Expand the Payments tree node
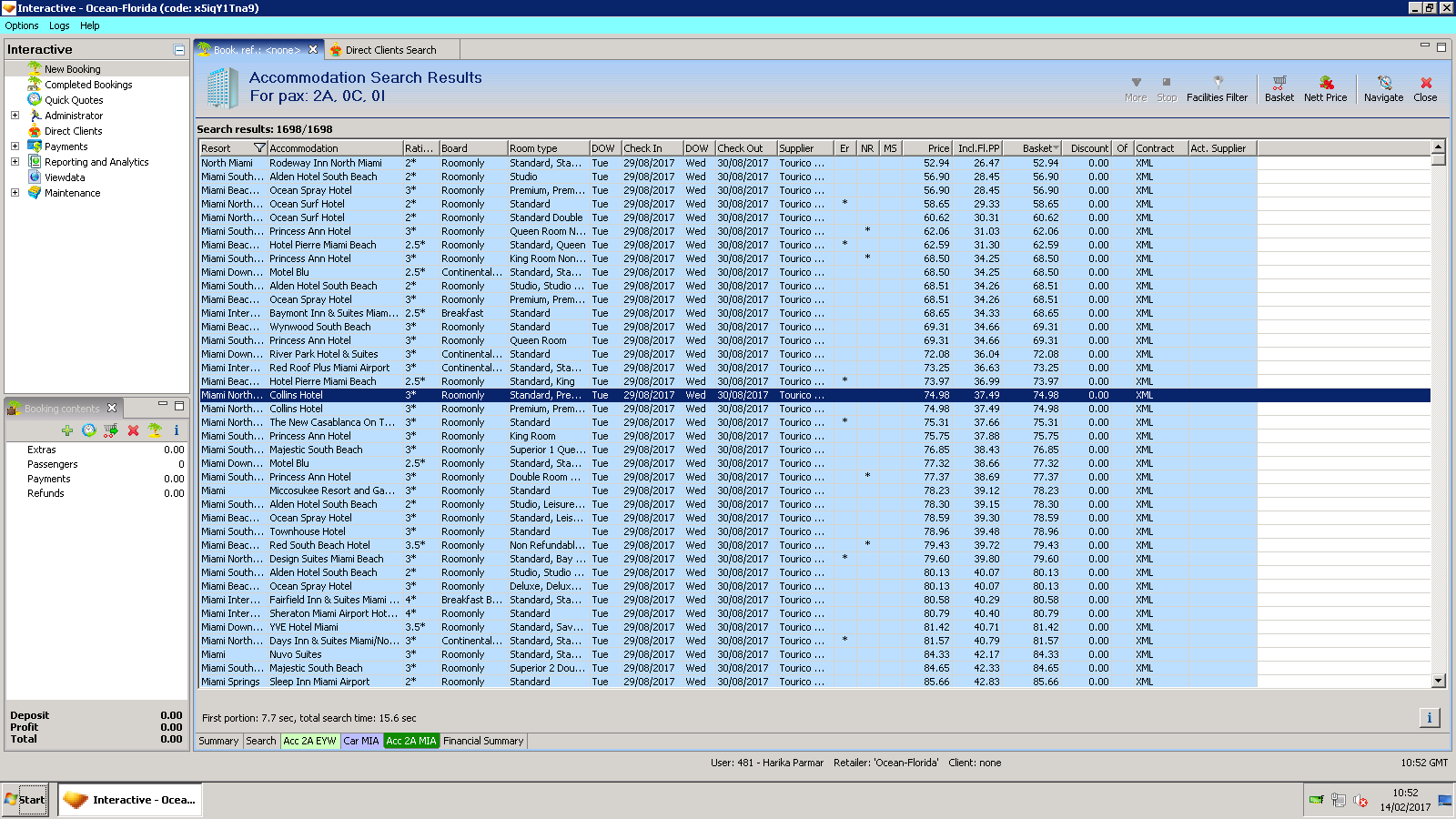 click(15, 147)
